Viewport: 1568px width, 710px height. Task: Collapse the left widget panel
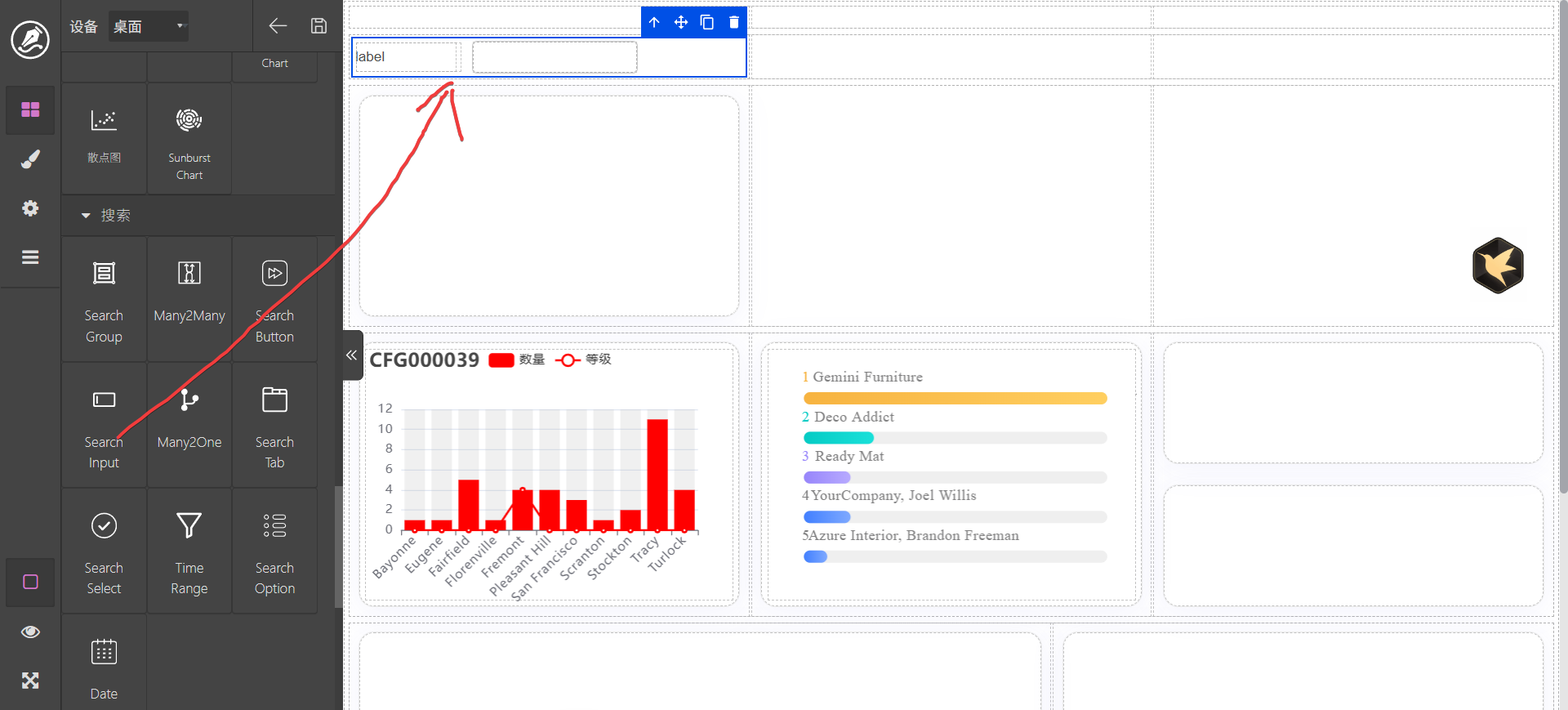(352, 355)
